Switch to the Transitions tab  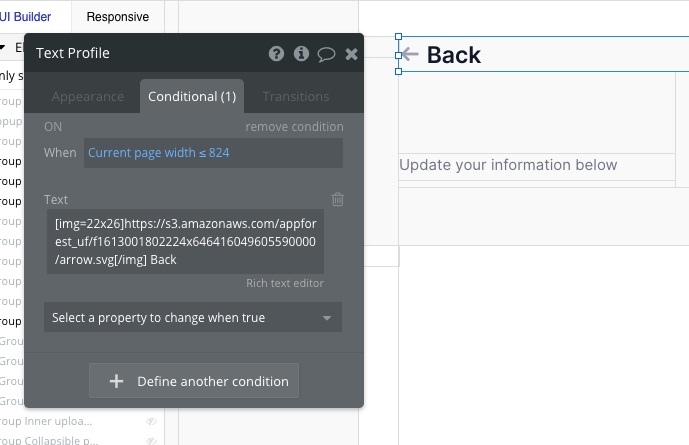click(295, 97)
